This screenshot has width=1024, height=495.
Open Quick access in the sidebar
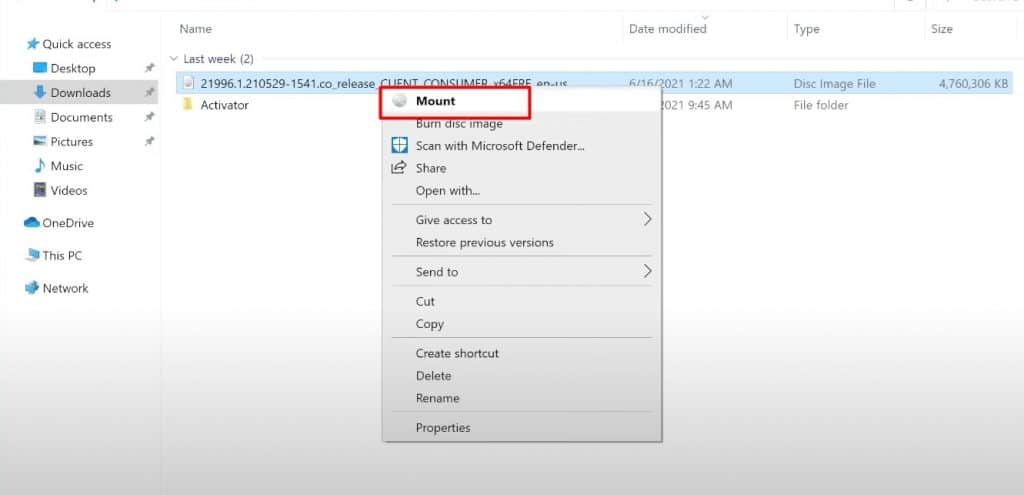(76, 44)
